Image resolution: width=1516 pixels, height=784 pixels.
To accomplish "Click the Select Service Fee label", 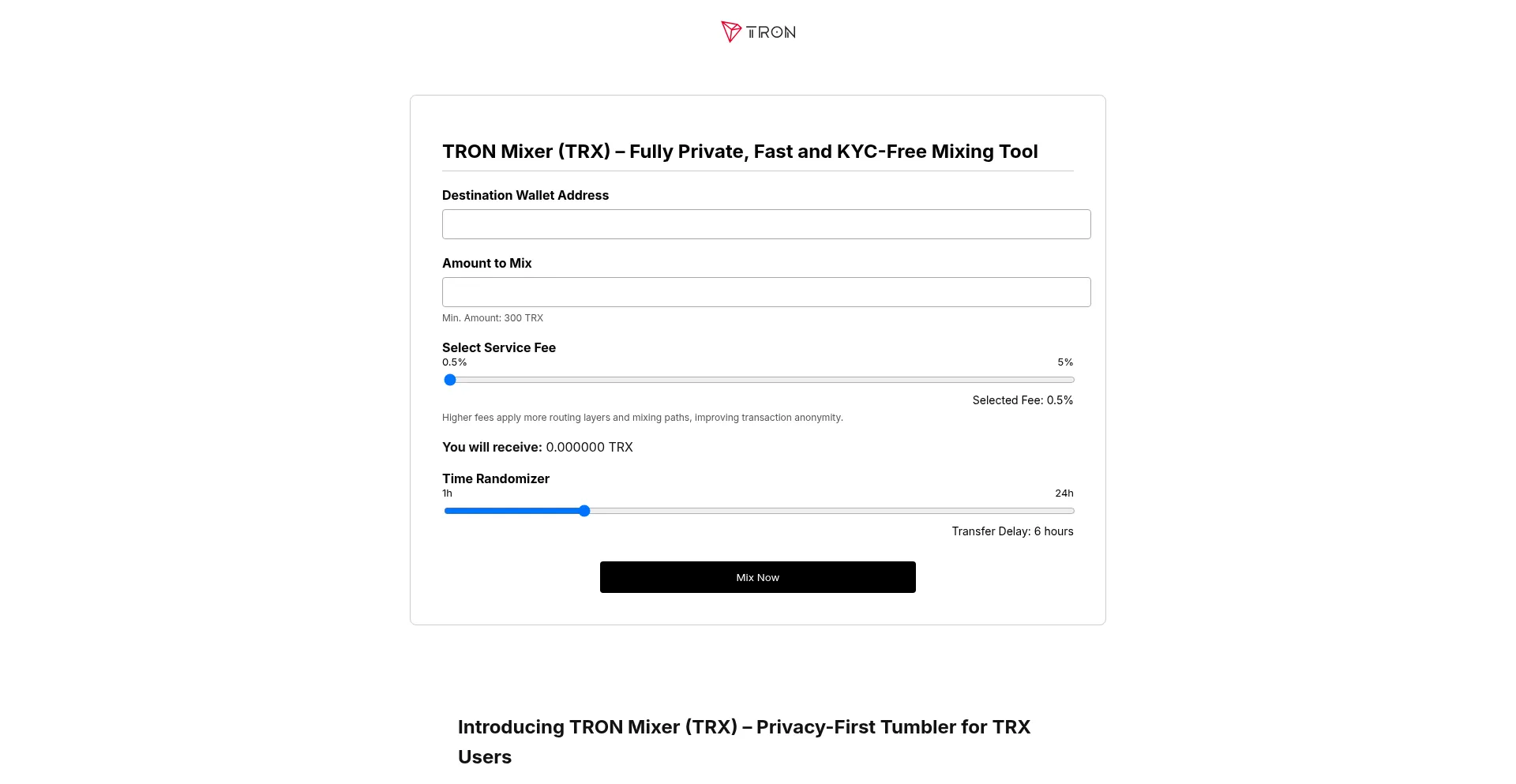I will pos(498,347).
